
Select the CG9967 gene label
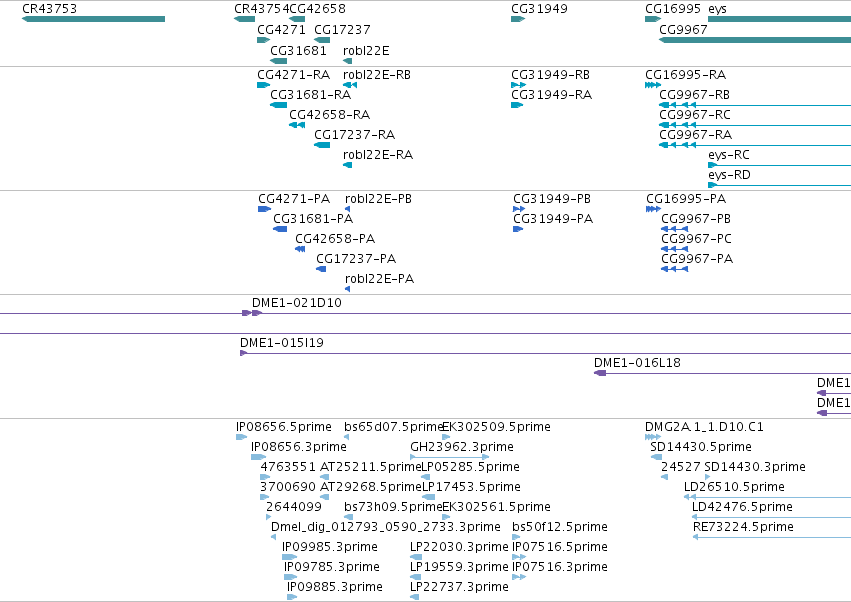pos(683,29)
